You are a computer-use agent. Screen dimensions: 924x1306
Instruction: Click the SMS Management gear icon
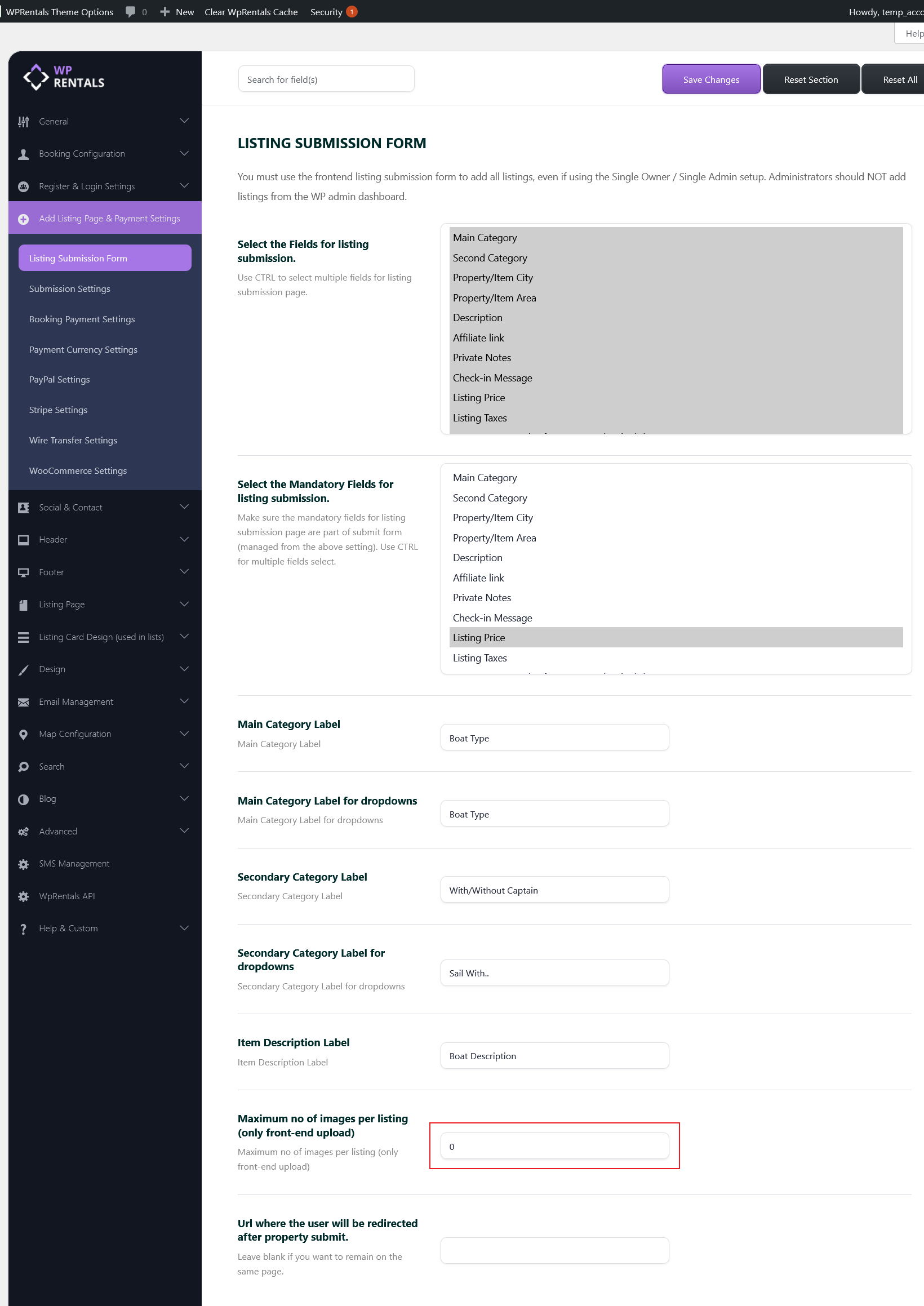[x=23, y=864]
